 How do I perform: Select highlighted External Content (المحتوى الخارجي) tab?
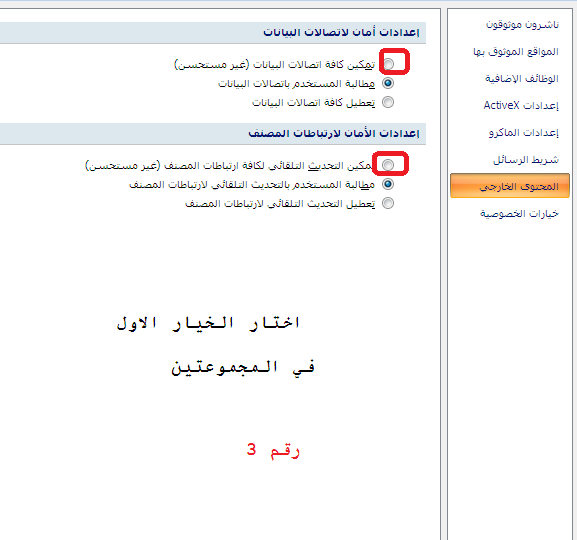[510, 186]
